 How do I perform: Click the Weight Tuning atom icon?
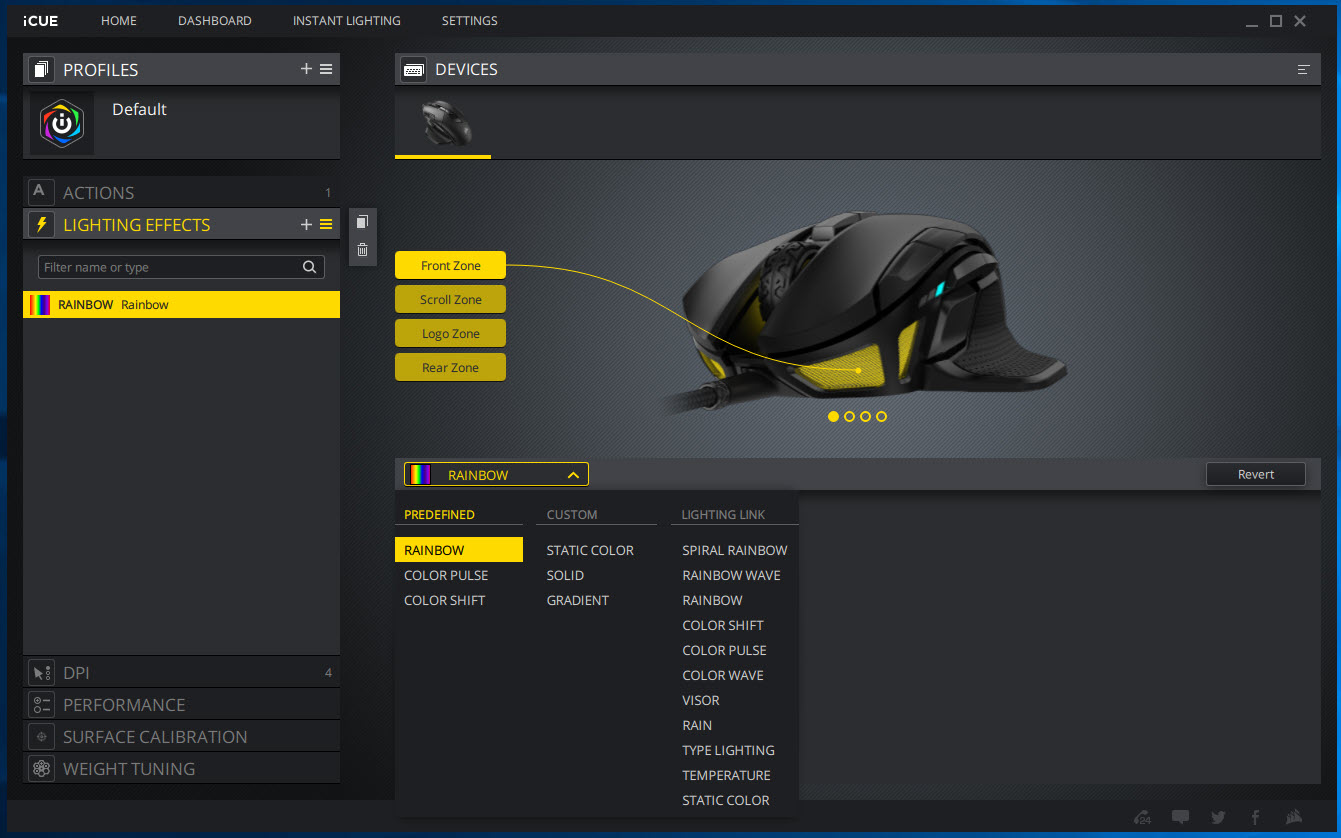[41, 769]
